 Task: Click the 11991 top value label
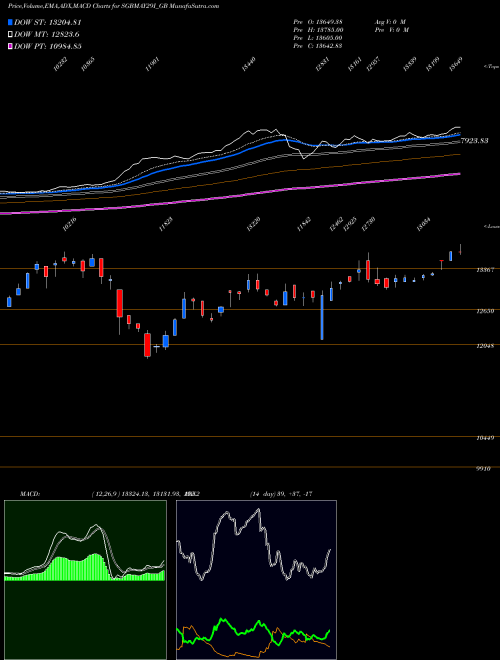click(153, 65)
